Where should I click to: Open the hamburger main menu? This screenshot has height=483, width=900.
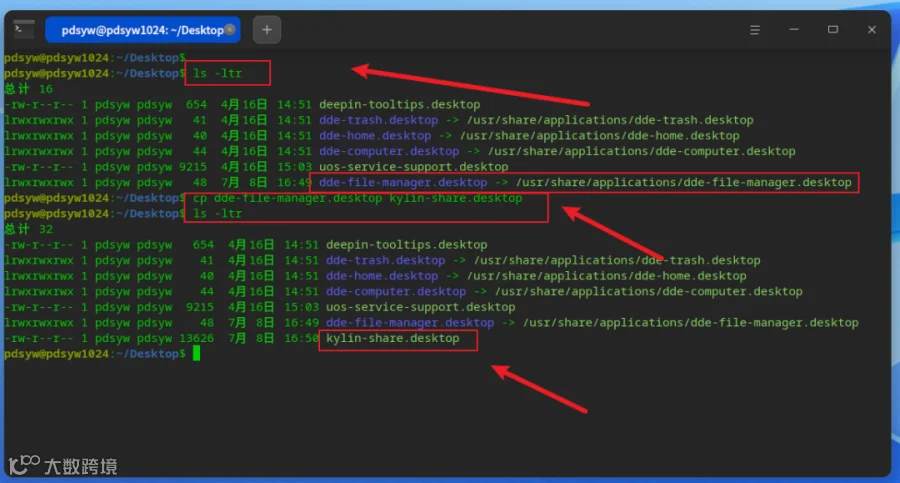(x=755, y=30)
